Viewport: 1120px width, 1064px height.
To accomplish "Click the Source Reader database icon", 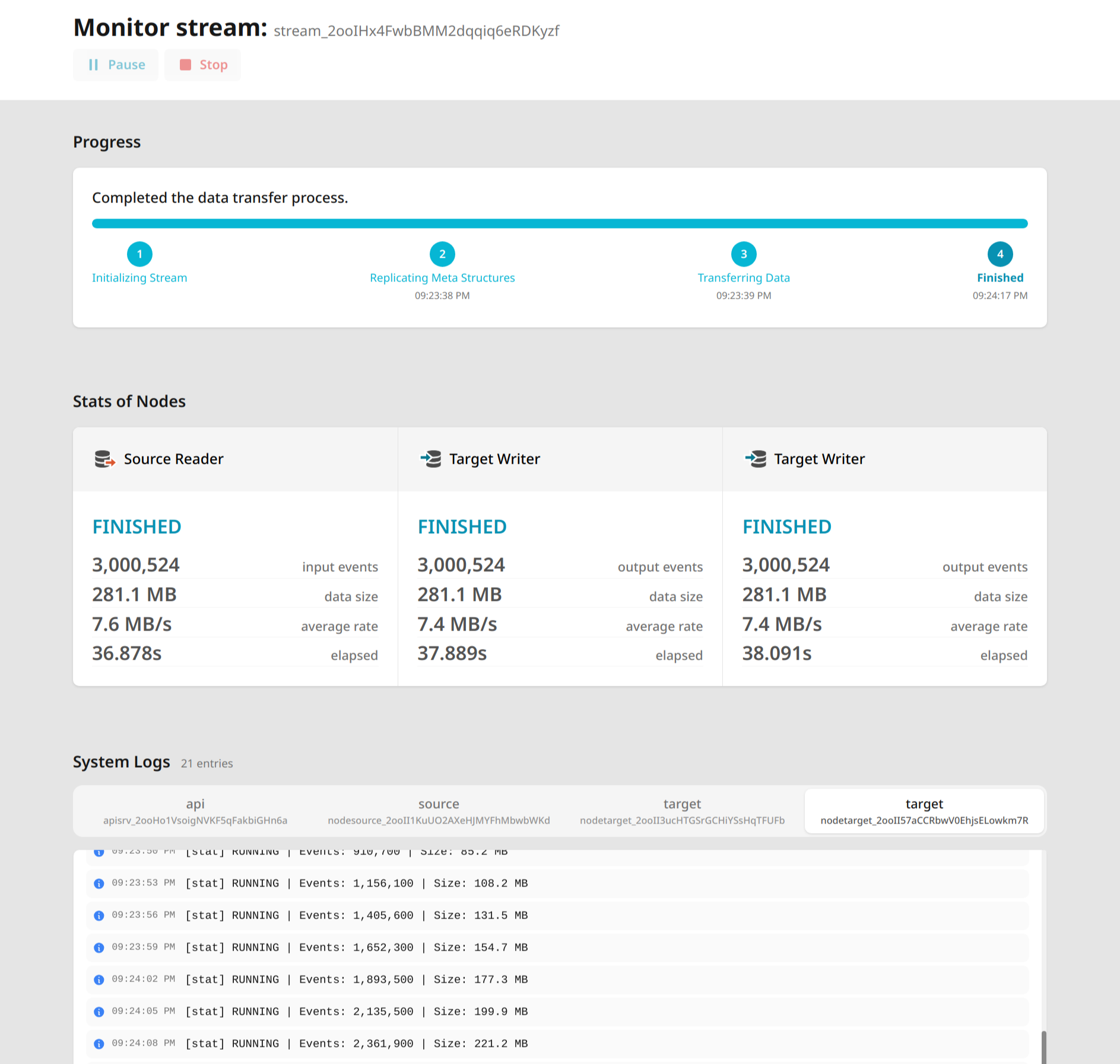I will pos(104,459).
